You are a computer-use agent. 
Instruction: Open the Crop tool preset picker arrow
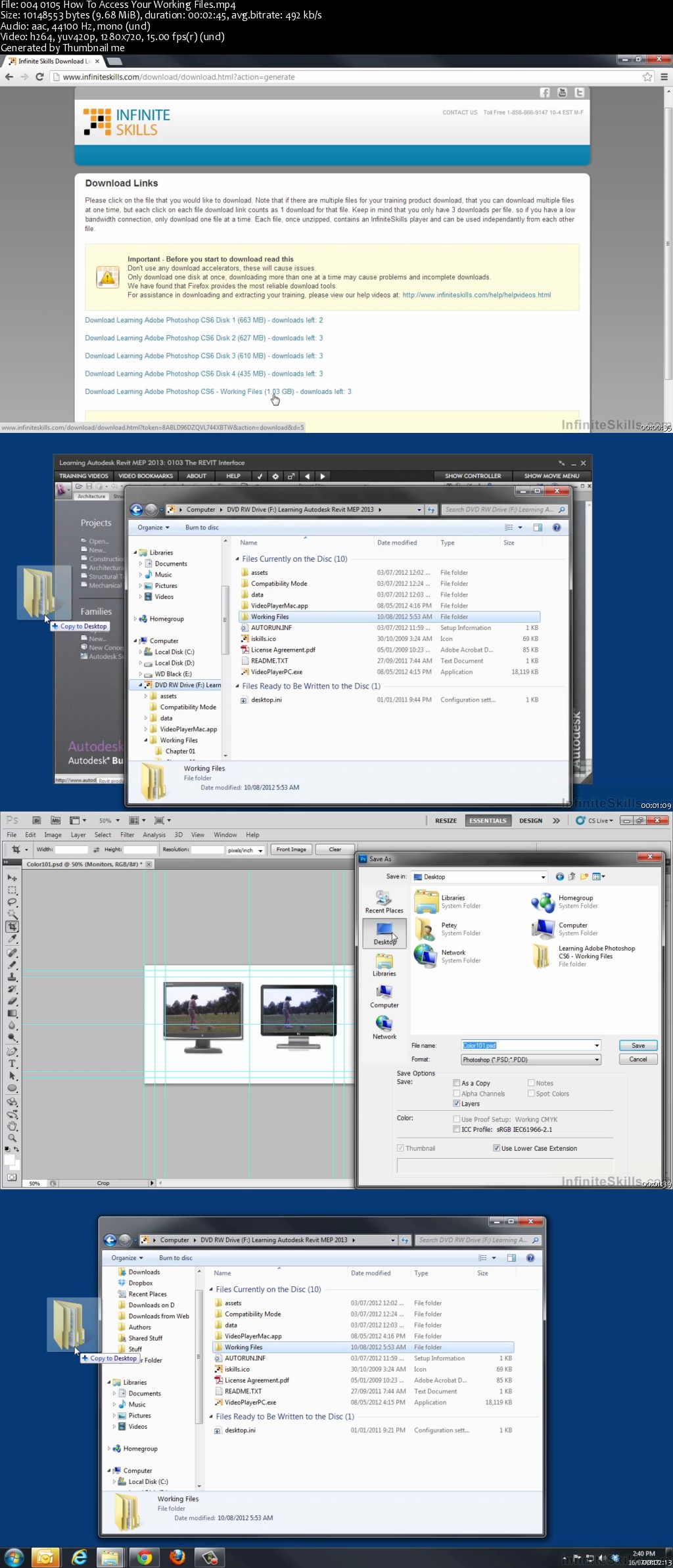coord(26,849)
